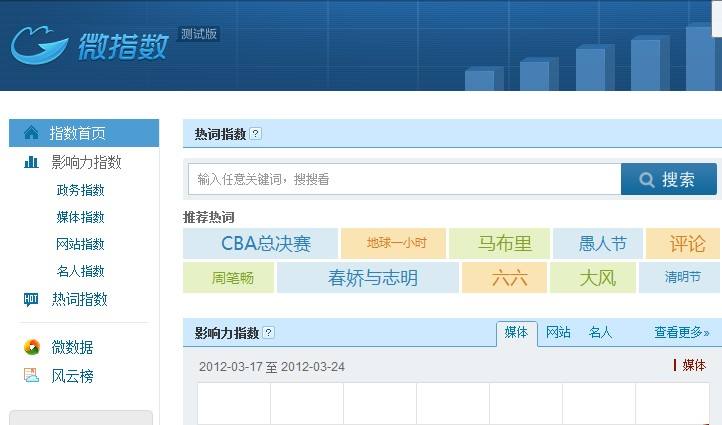The height and width of the screenshot is (425, 722).
Task: Click the bar chart icon beside 影响力指数
Action: point(31,162)
